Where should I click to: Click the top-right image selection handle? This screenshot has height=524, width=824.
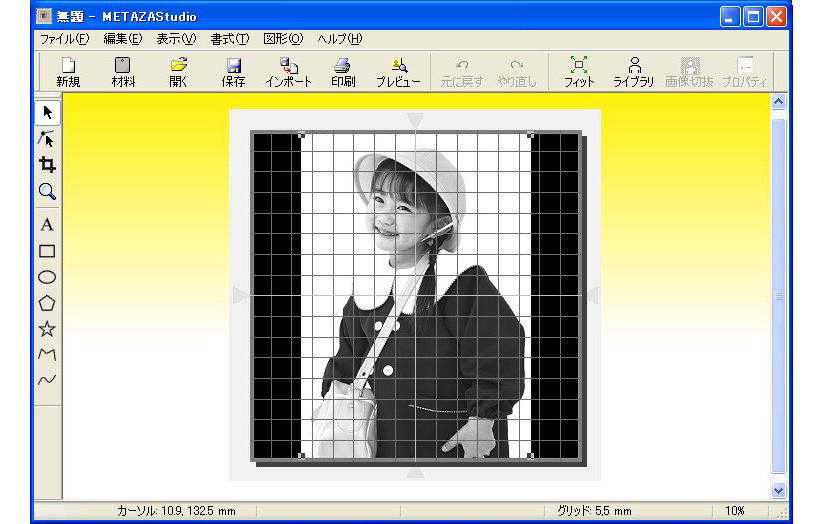[x=531, y=135]
